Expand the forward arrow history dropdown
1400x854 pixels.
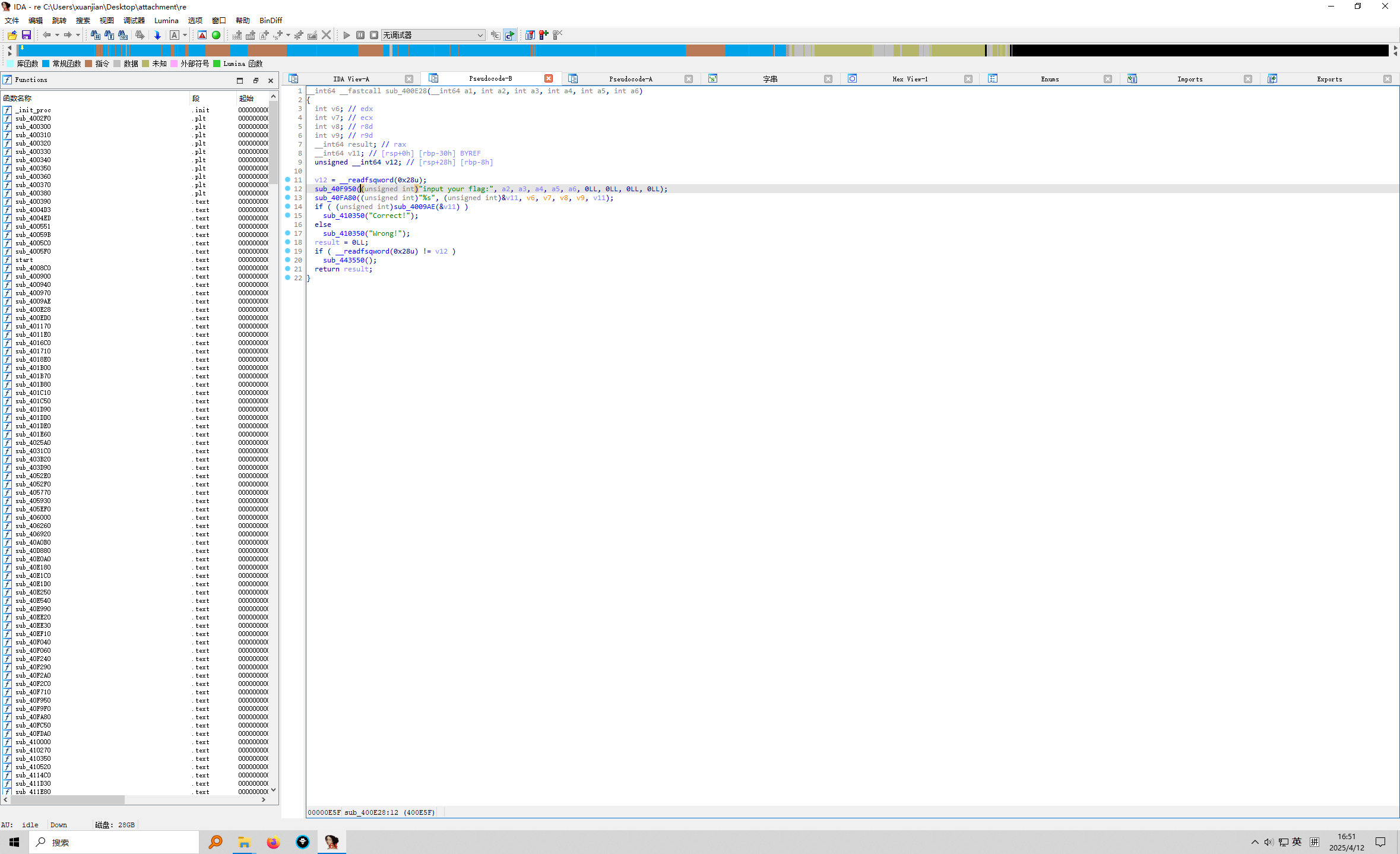[78, 35]
